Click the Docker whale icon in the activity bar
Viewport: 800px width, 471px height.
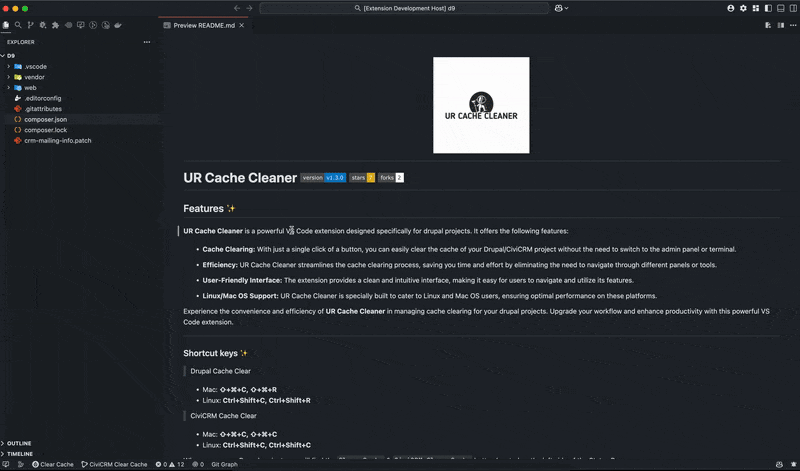[x=118, y=25]
